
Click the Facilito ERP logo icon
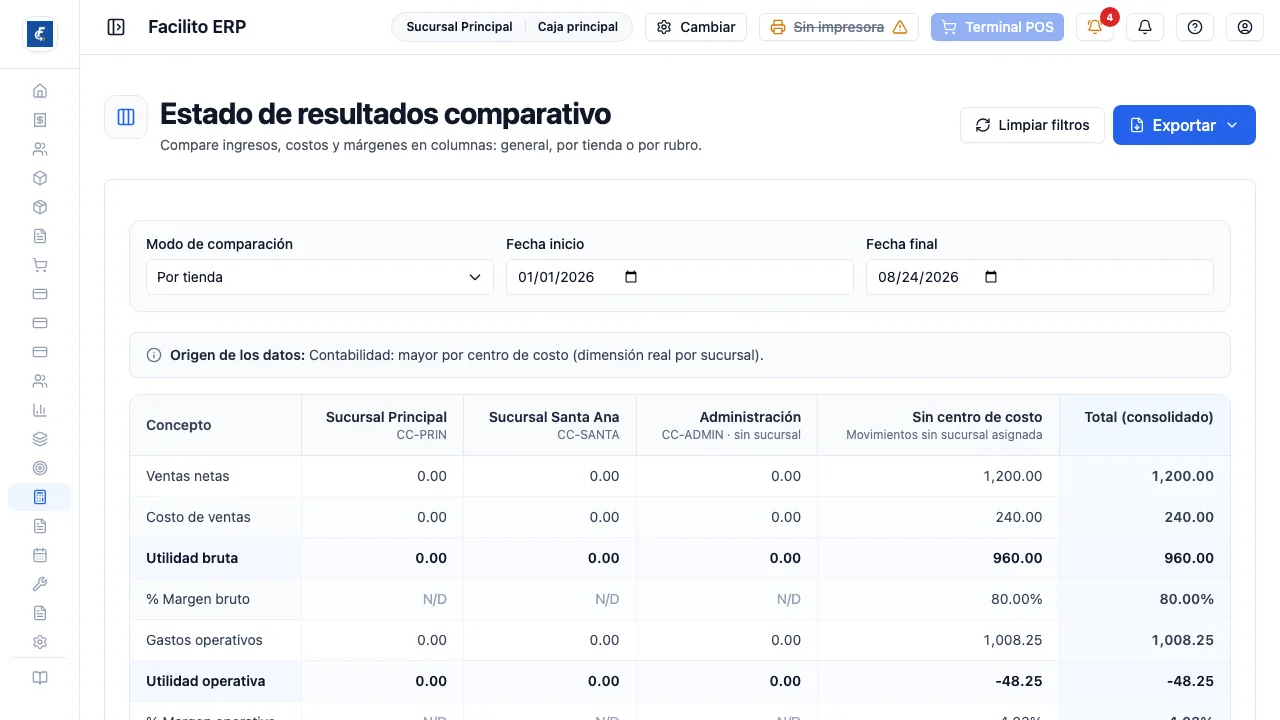pyautogui.click(x=40, y=34)
